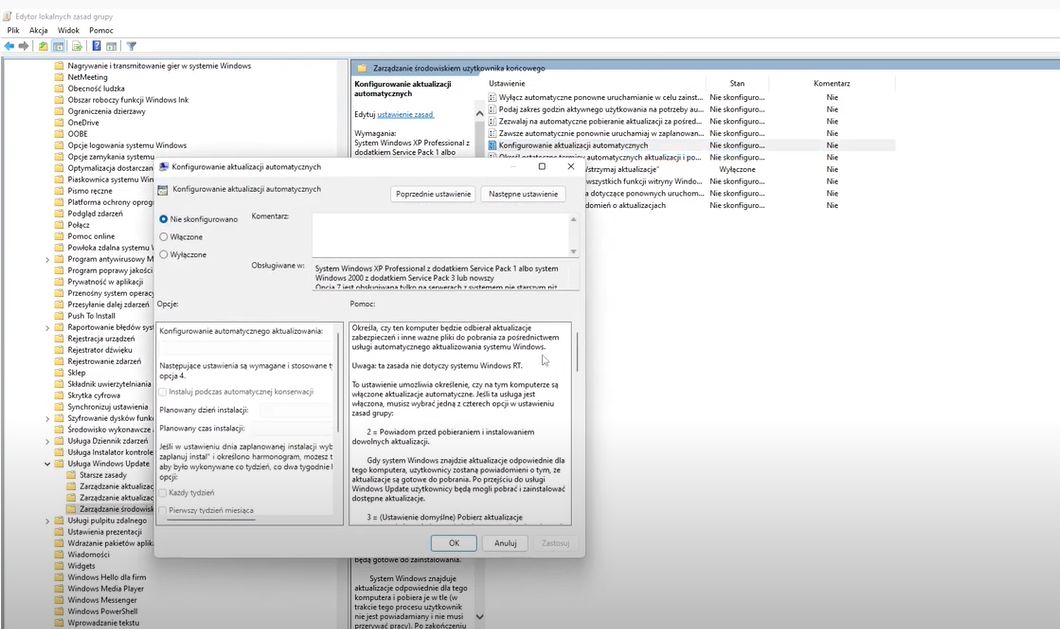Click the Anuluj button
Viewport: 1060px width, 629px height.
pyautogui.click(x=505, y=543)
